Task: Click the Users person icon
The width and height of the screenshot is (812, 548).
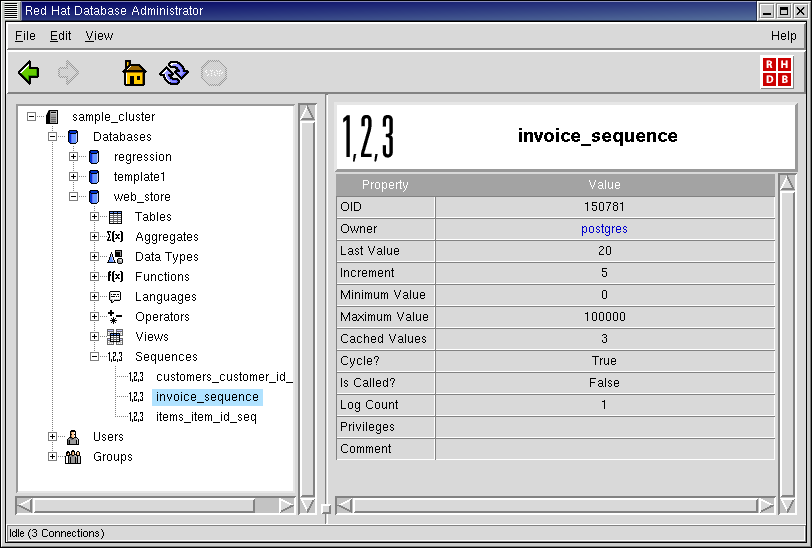Action: click(73, 437)
